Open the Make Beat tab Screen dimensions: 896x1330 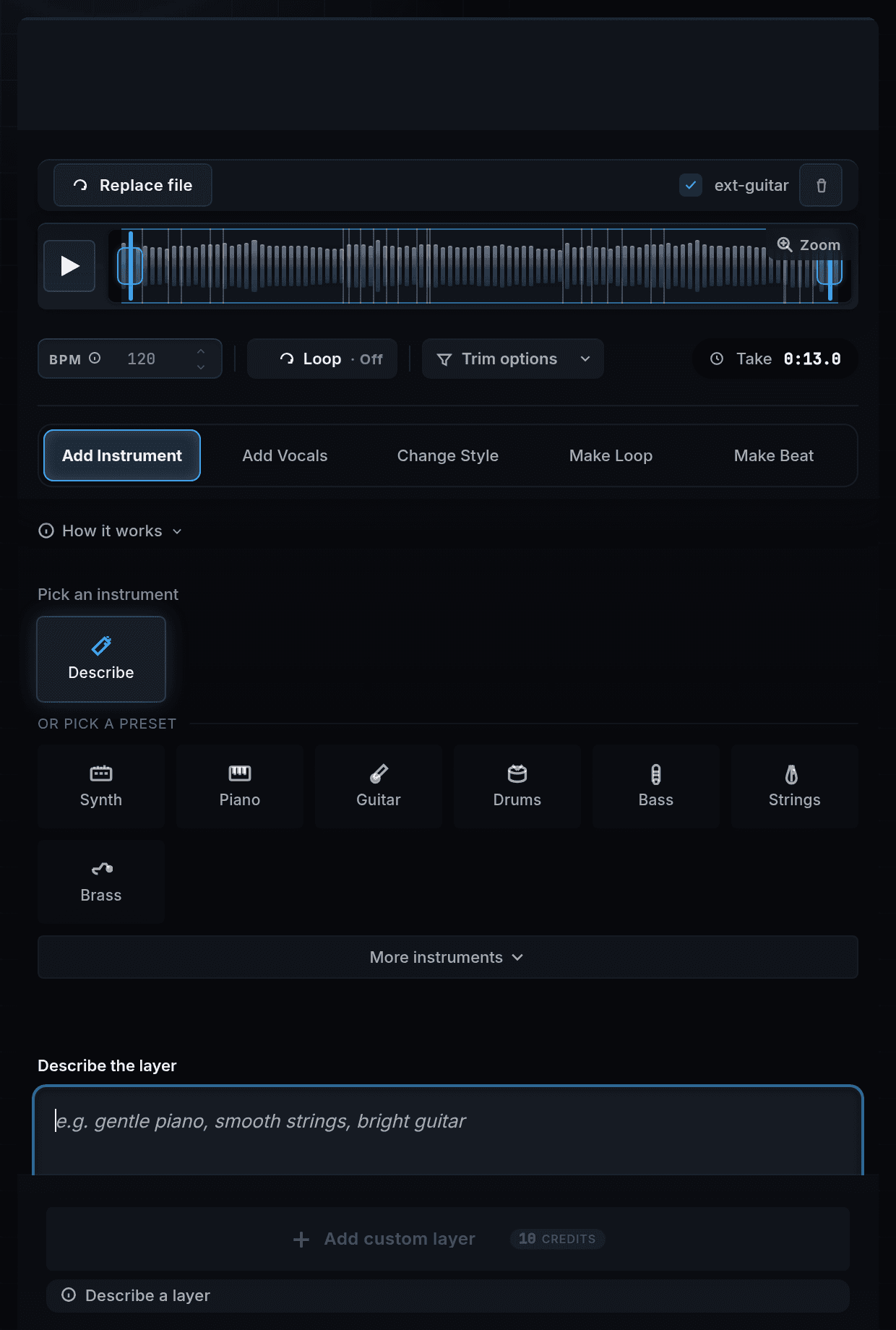(x=774, y=455)
